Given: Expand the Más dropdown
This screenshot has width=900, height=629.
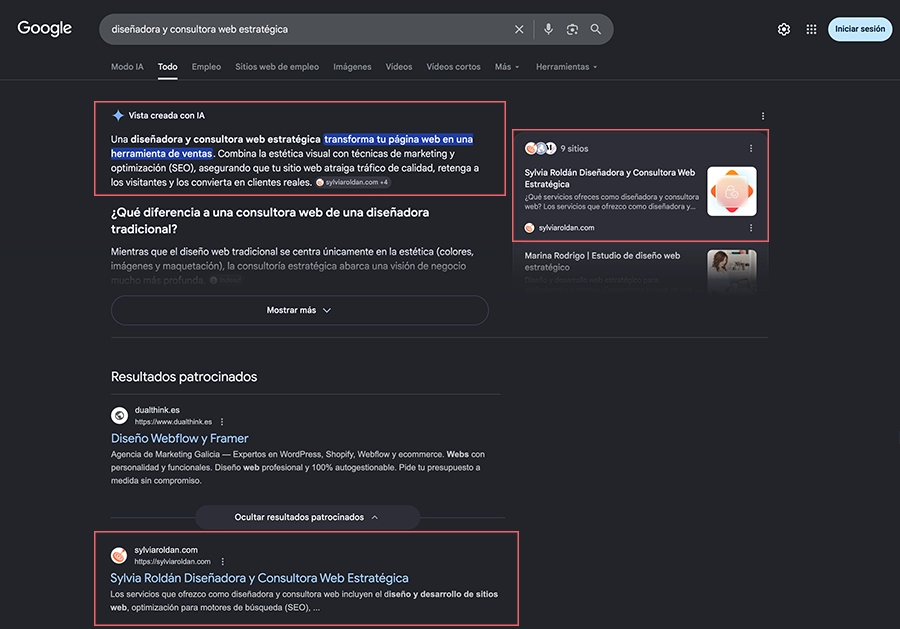Looking at the screenshot, I should pos(507,67).
